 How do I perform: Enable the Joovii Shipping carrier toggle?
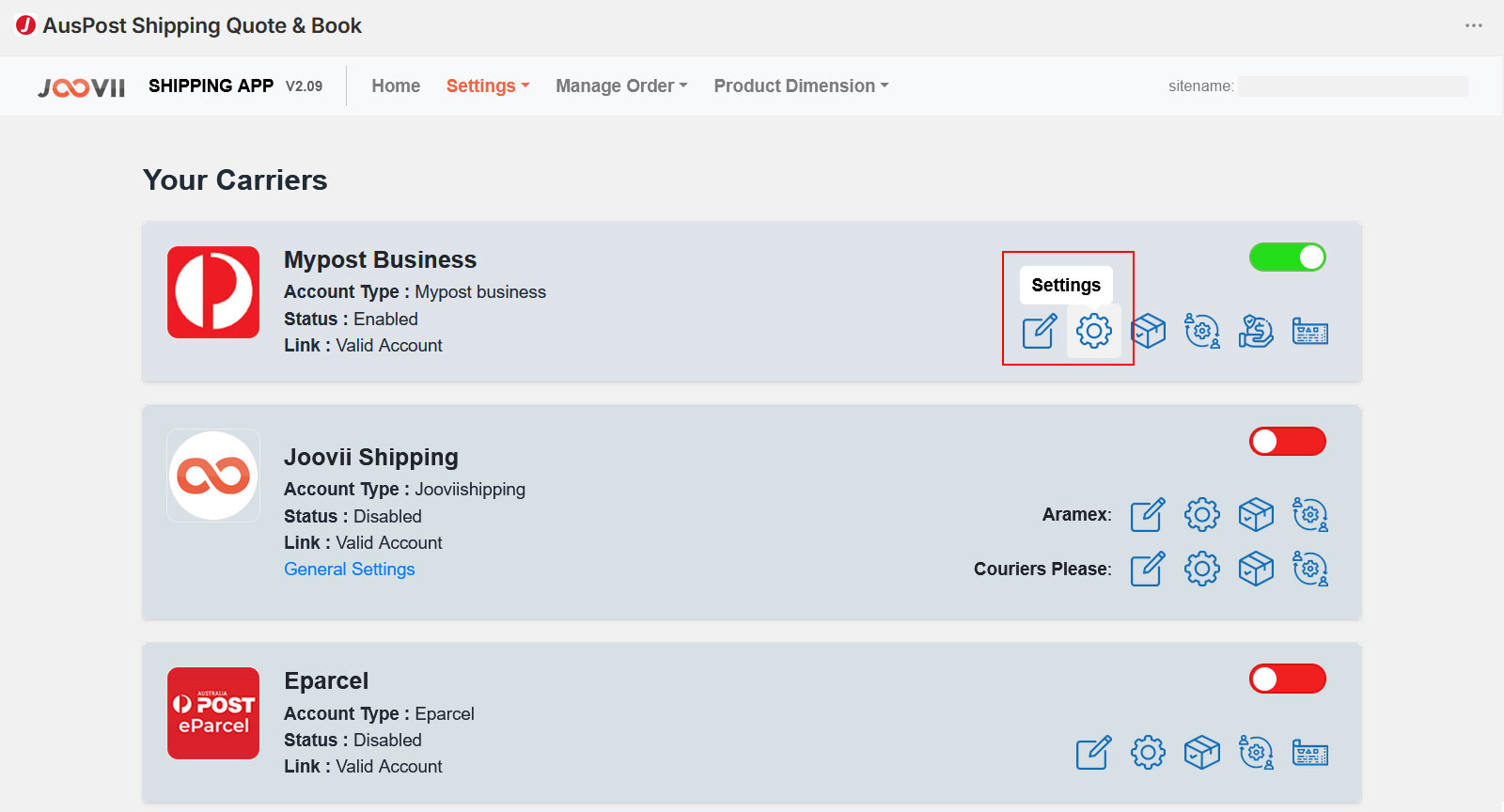[1287, 441]
